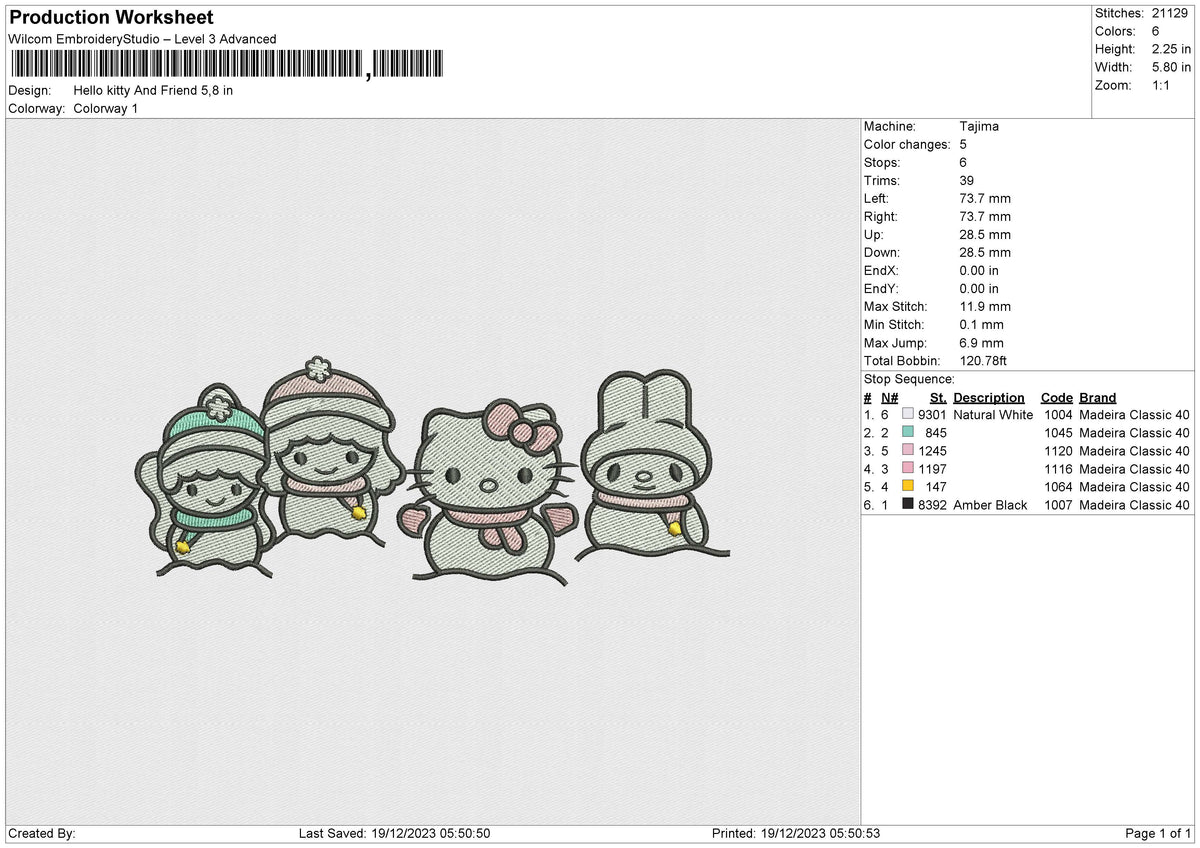Click the Trims value 39
Screen dimensions: 1200x848
pyautogui.click(x=967, y=180)
